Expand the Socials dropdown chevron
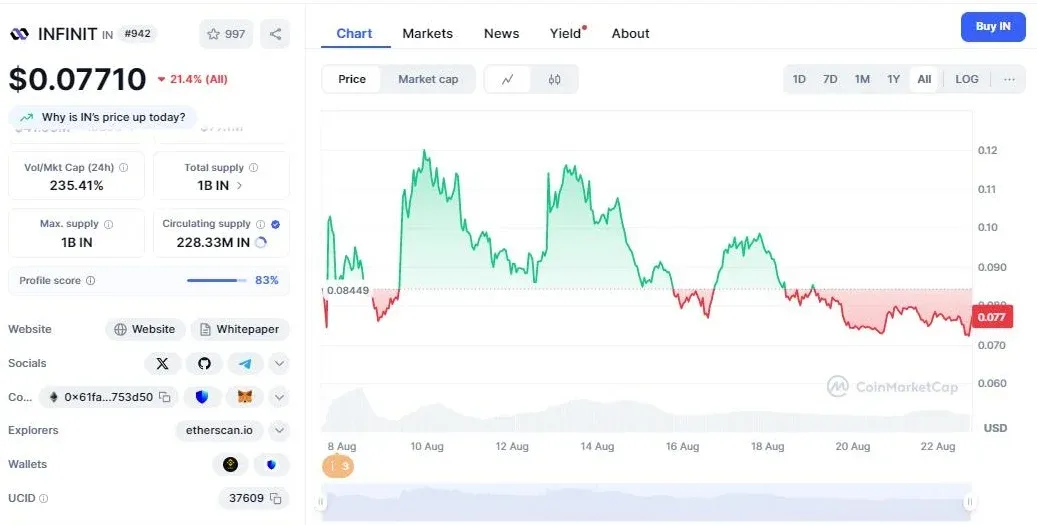Screen dimensions: 1037x525 [279, 363]
